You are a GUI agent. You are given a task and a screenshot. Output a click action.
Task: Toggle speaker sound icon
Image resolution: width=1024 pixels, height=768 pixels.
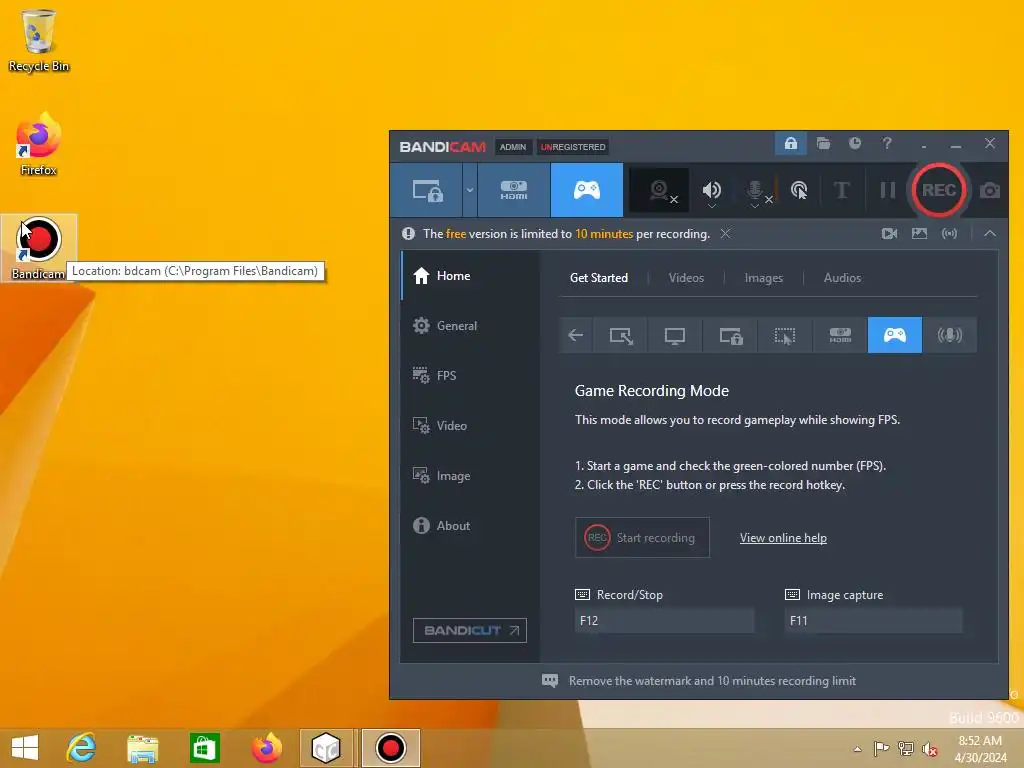pyautogui.click(x=712, y=190)
